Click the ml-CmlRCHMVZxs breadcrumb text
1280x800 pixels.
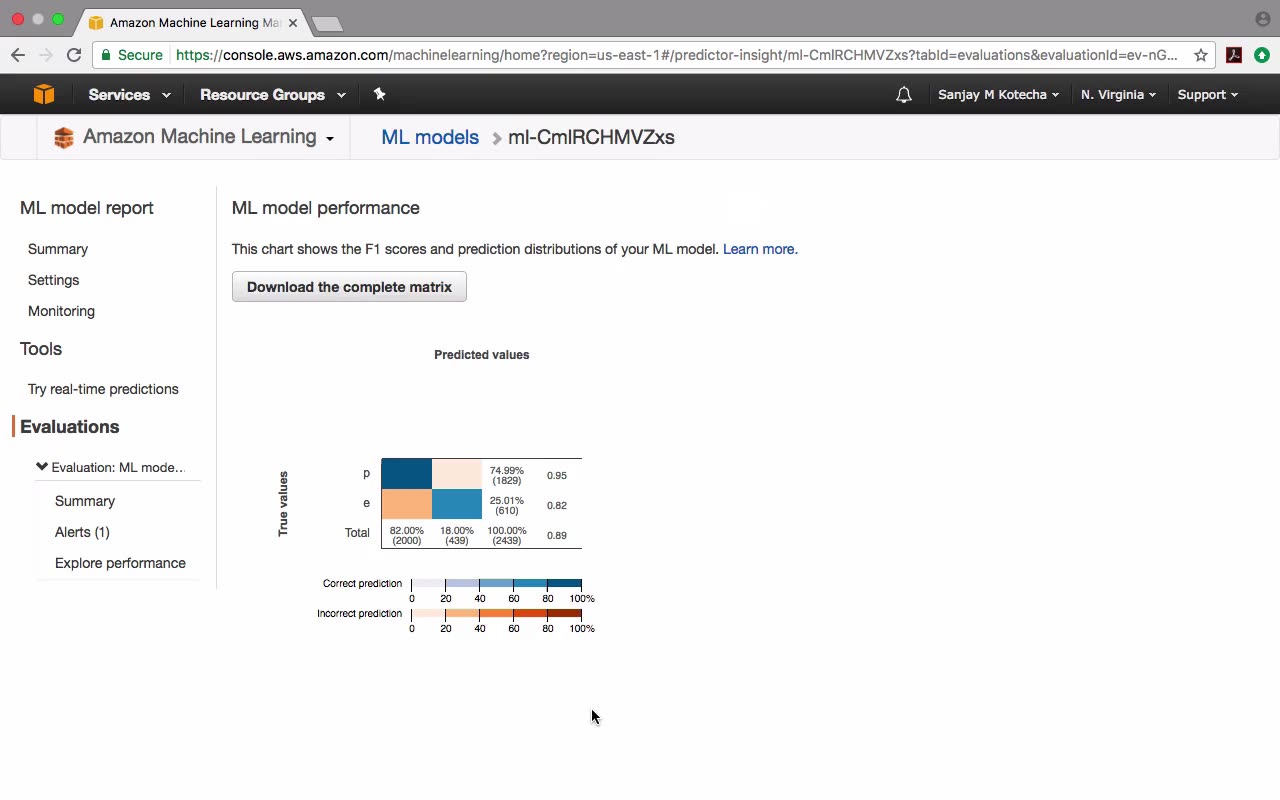[x=591, y=137]
